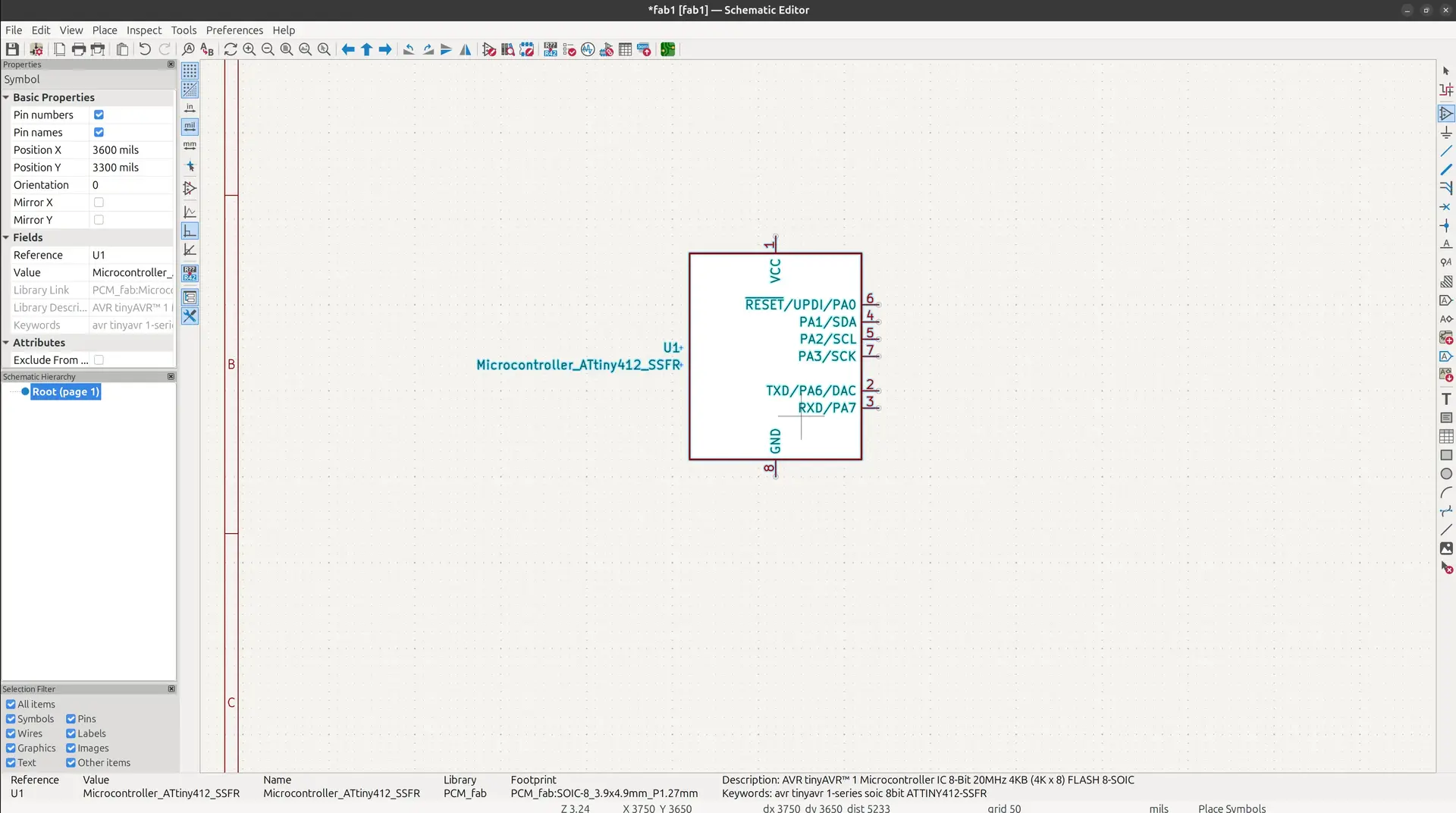This screenshot has width=1456, height=813.
Task: Close the Selection Filter panel
Action: (171, 689)
